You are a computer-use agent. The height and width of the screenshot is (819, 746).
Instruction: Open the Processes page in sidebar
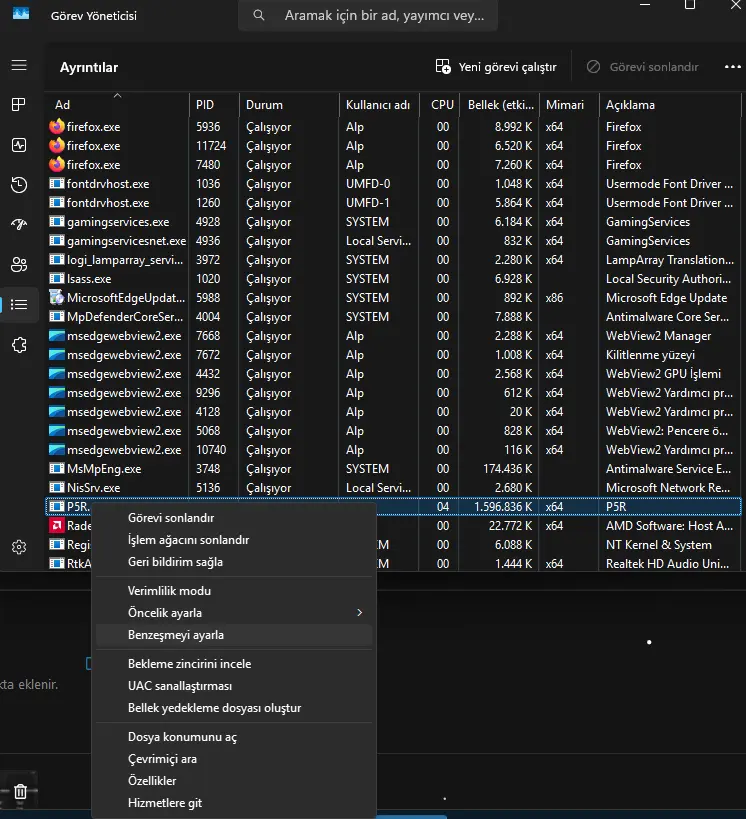tap(19, 104)
